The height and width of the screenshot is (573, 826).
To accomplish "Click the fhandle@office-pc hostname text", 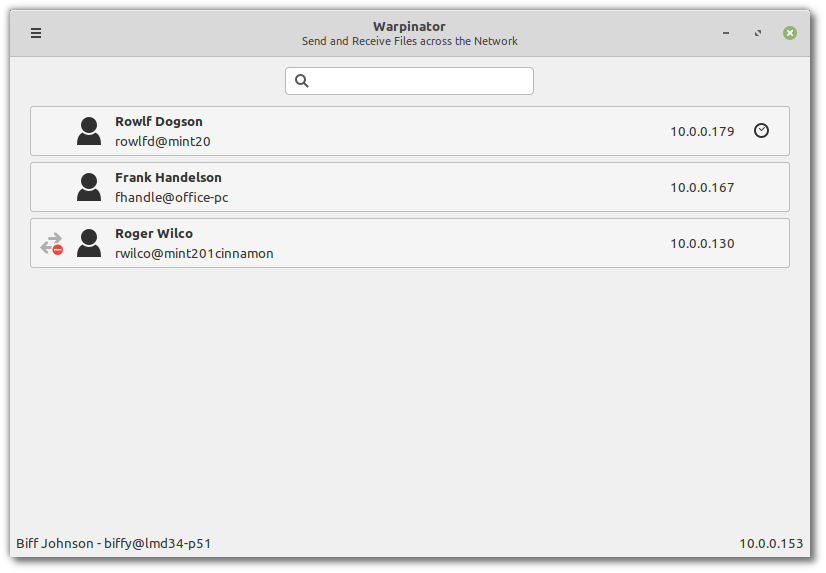I will coord(171,198).
